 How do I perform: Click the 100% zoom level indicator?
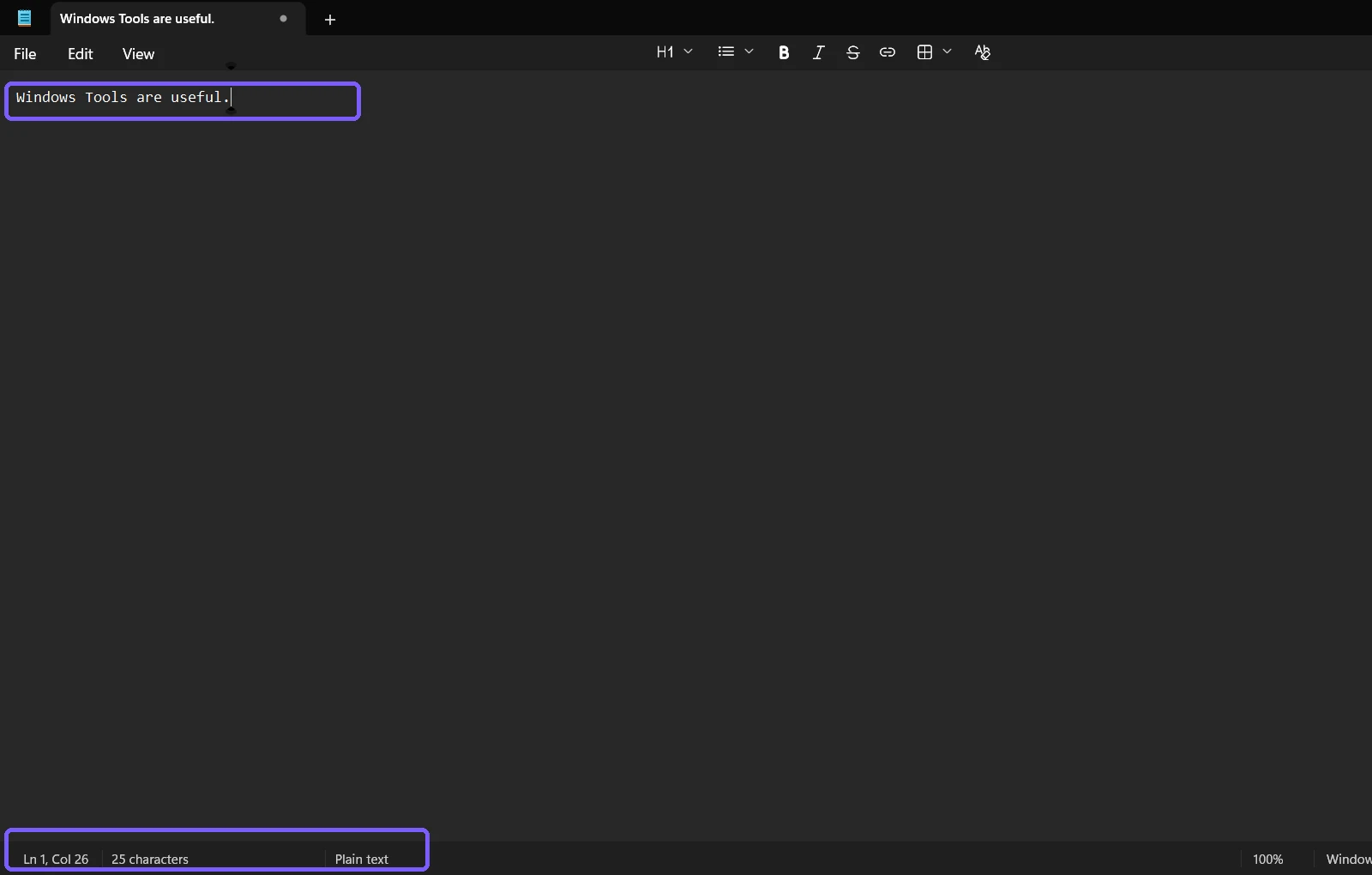coord(1268,859)
